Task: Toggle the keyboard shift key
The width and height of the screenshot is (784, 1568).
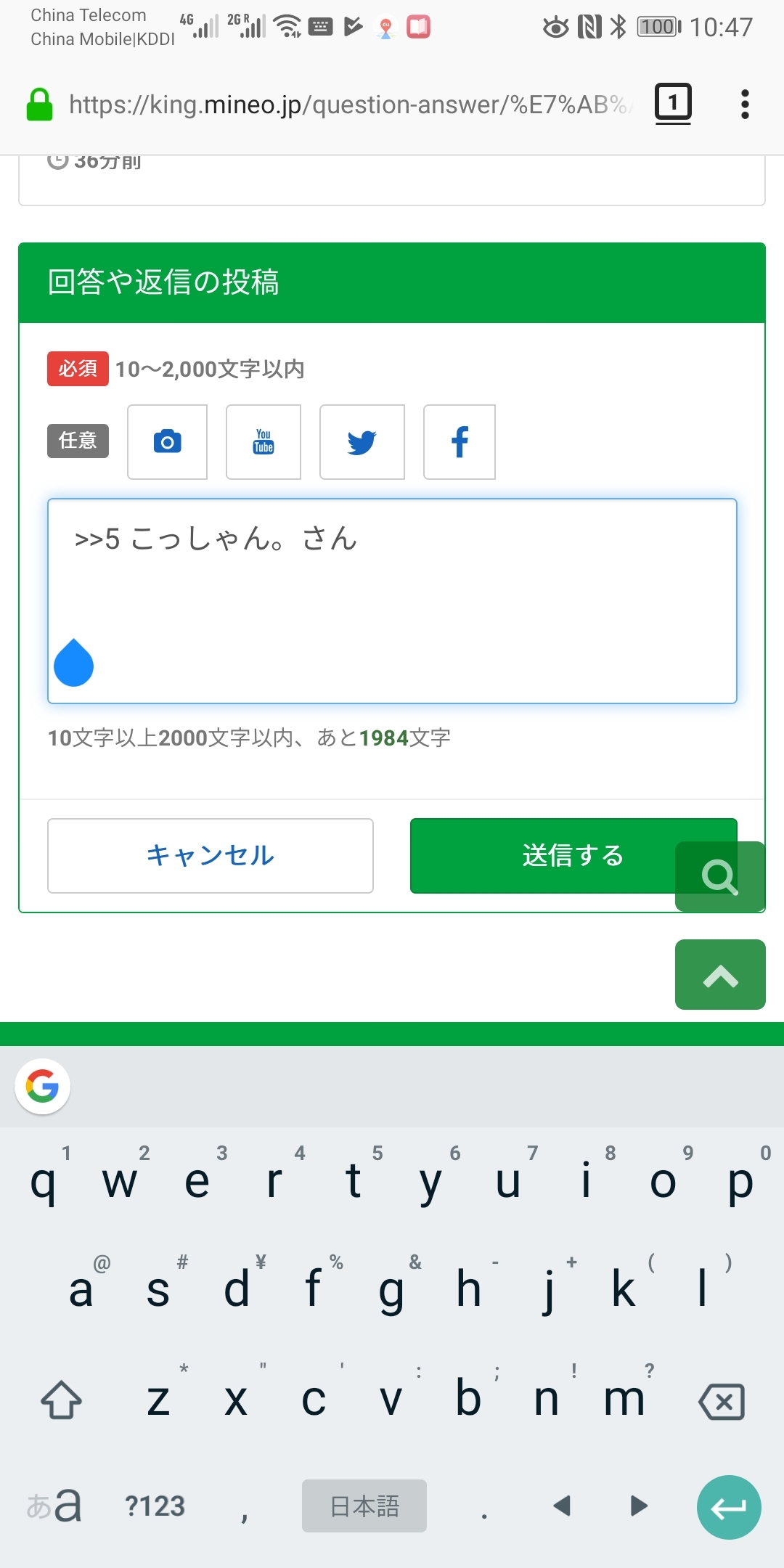Action: point(61,1400)
